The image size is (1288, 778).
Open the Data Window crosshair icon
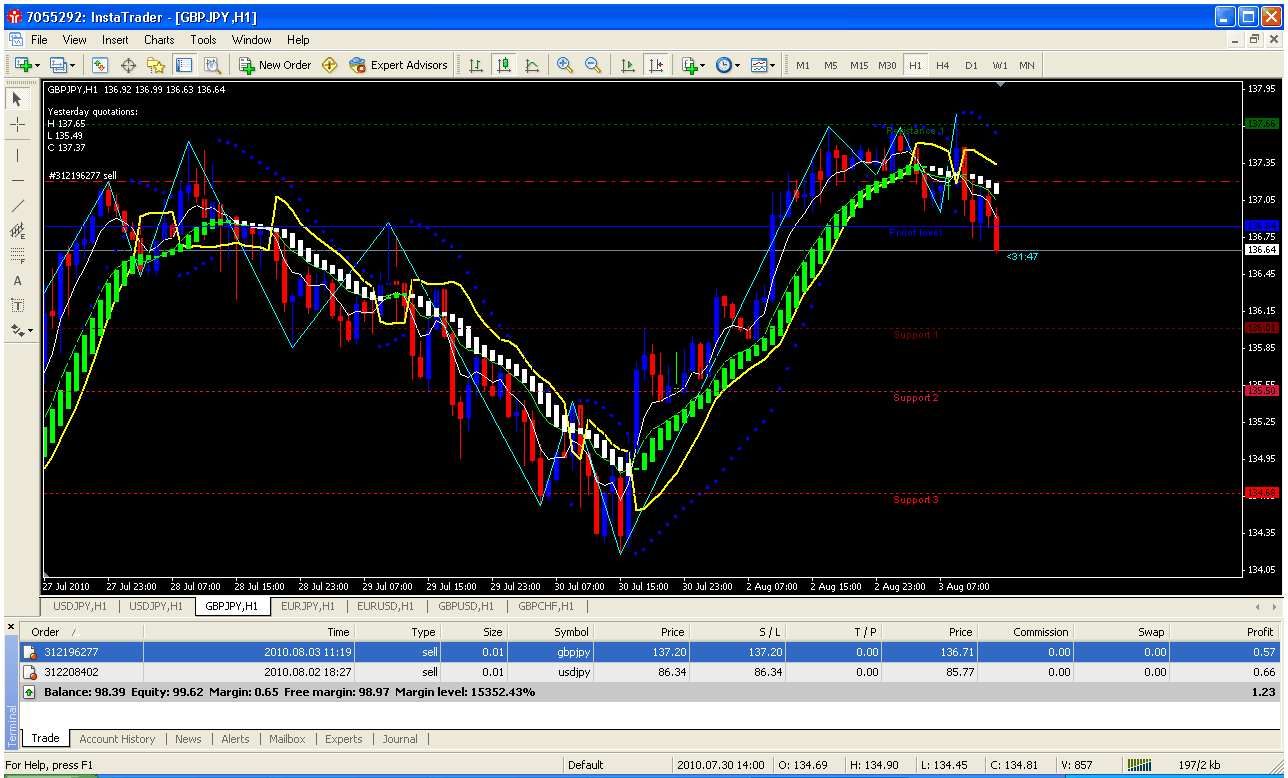pos(128,65)
